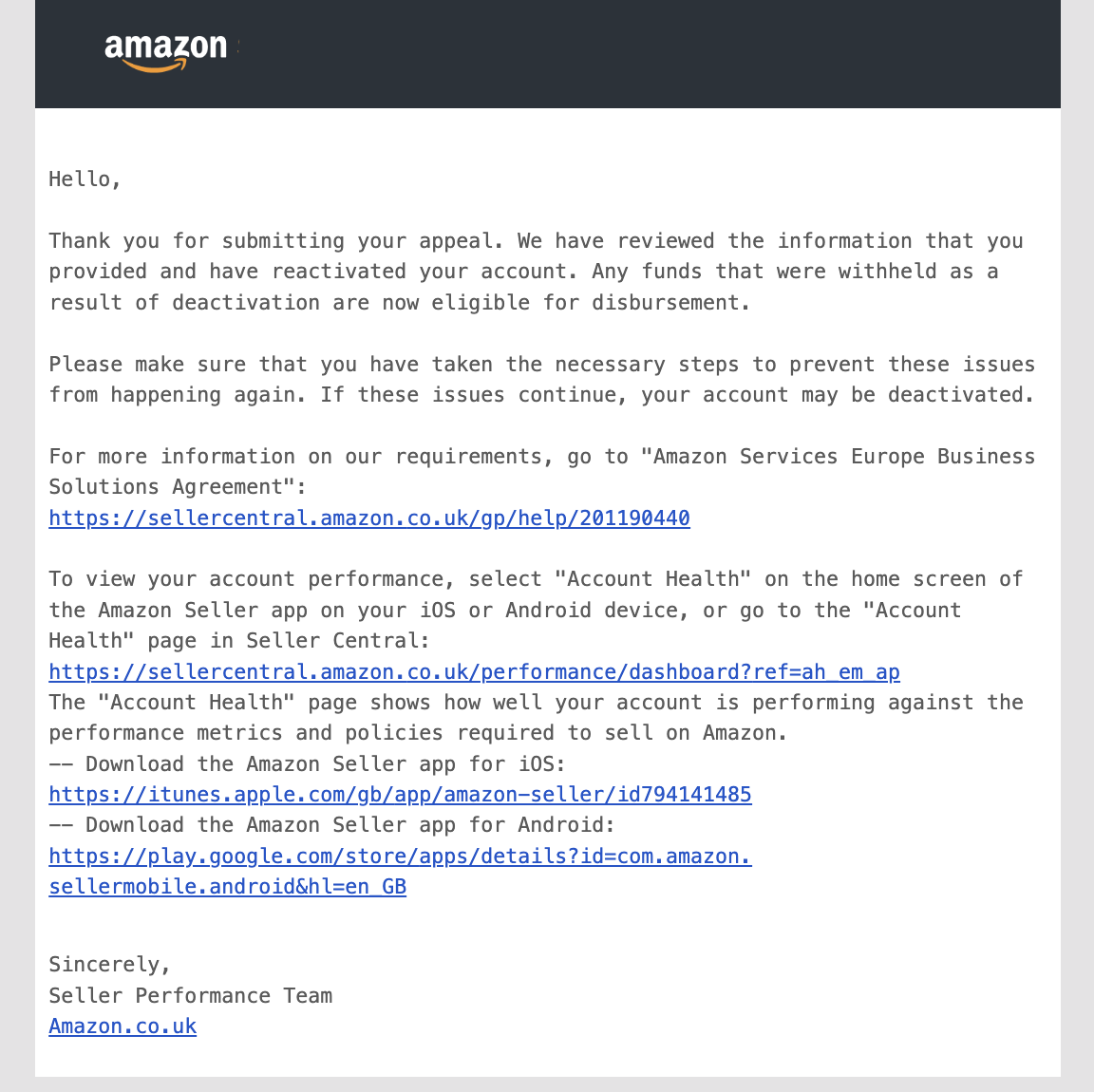1094x1092 pixels.
Task: Click the "Download the Amazon Seller app for Android" line
Action: [x=331, y=825]
